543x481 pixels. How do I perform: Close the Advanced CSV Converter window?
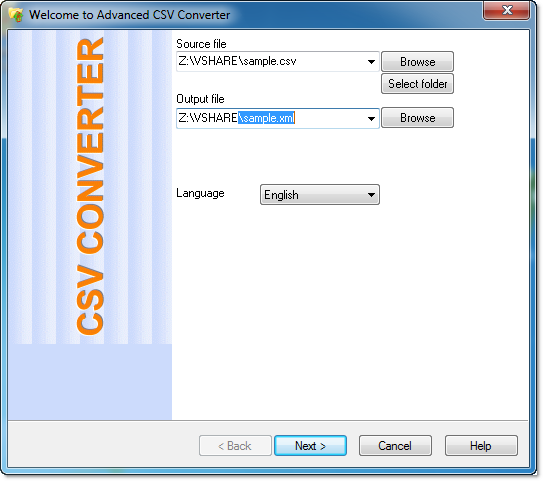click(x=506, y=10)
